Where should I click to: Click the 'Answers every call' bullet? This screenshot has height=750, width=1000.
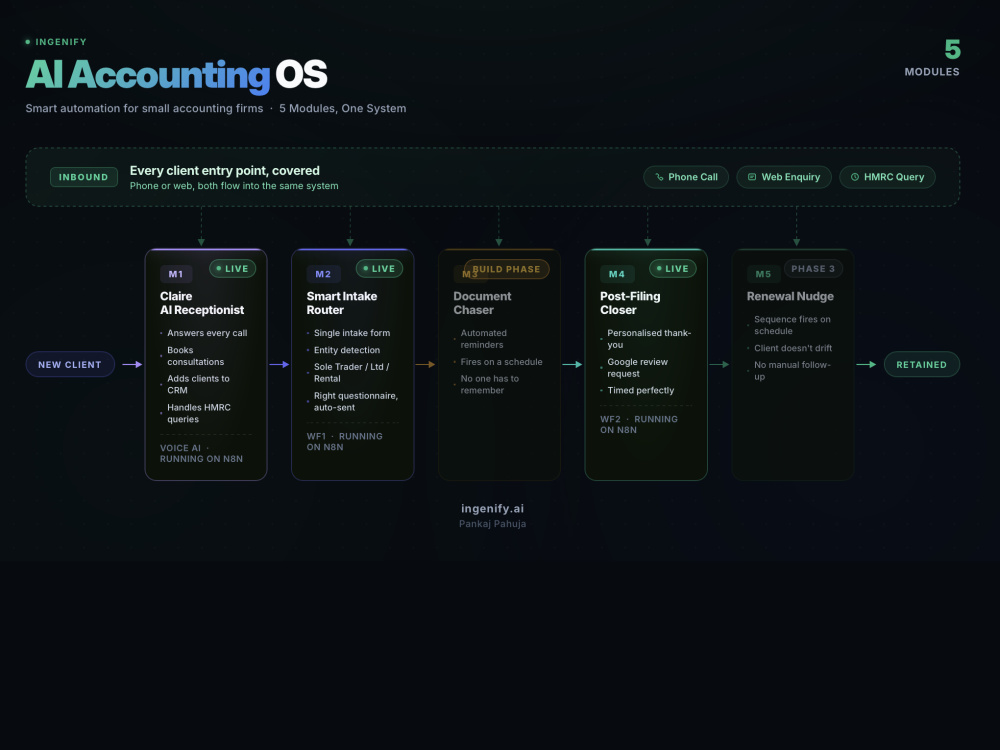(x=207, y=333)
